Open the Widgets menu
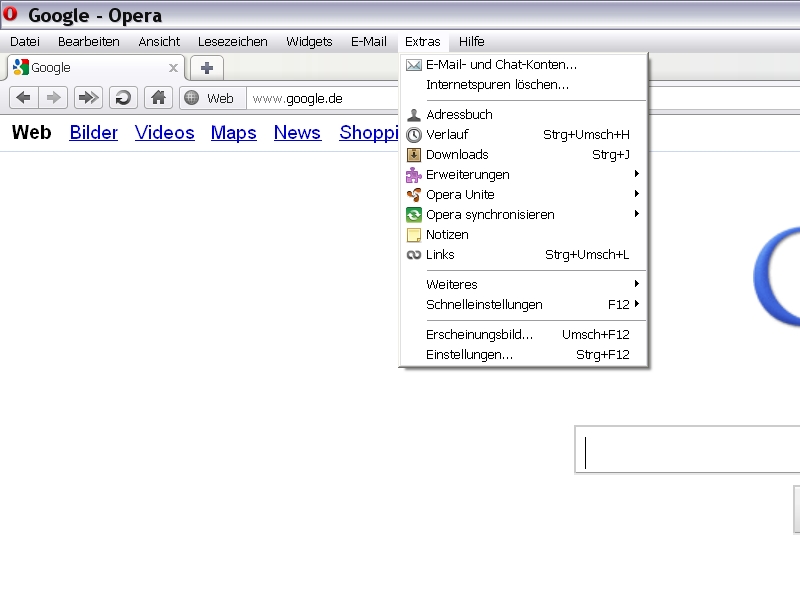 tap(309, 41)
